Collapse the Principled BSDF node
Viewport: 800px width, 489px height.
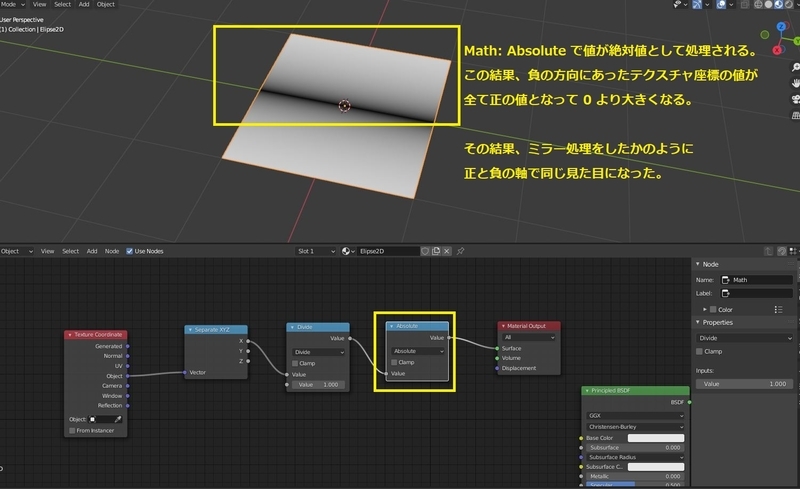[x=587, y=390]
